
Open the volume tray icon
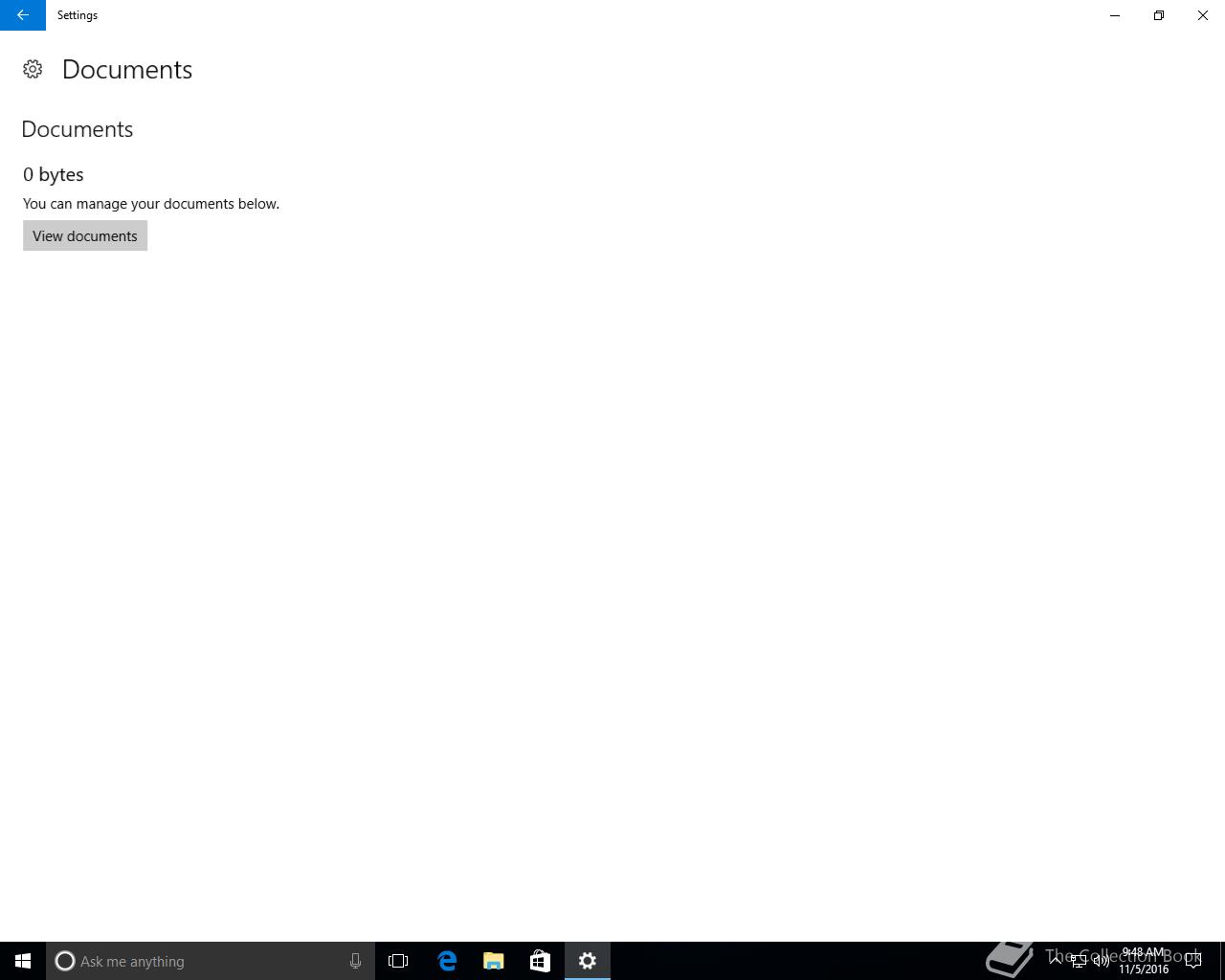[1102, 961]
